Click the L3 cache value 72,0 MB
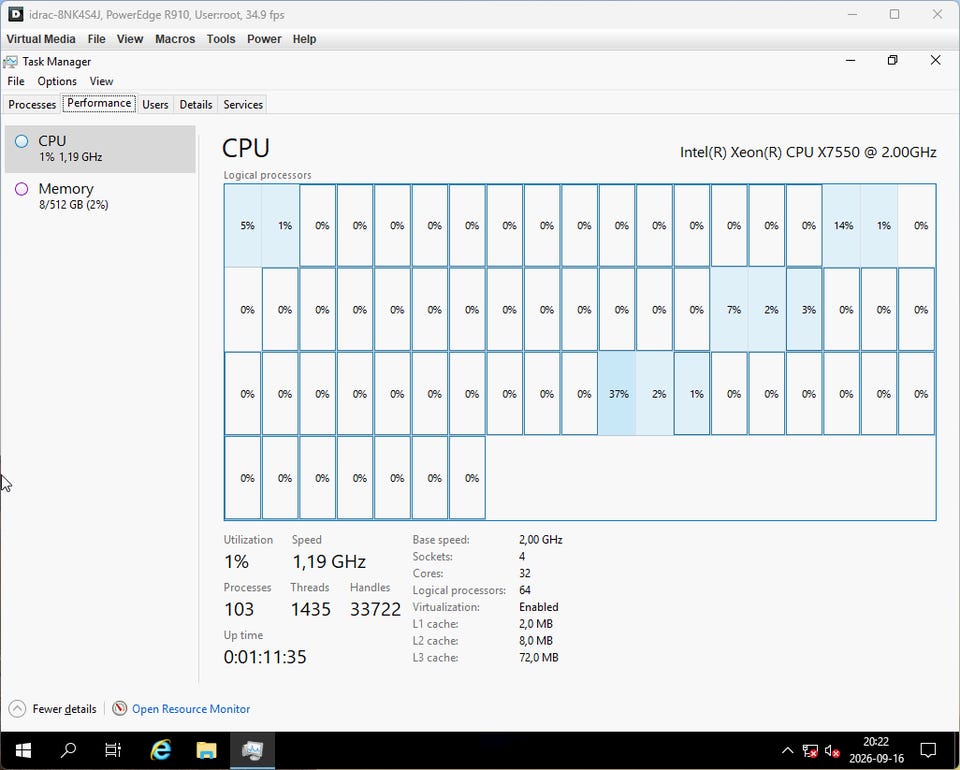 pos(539,658)
